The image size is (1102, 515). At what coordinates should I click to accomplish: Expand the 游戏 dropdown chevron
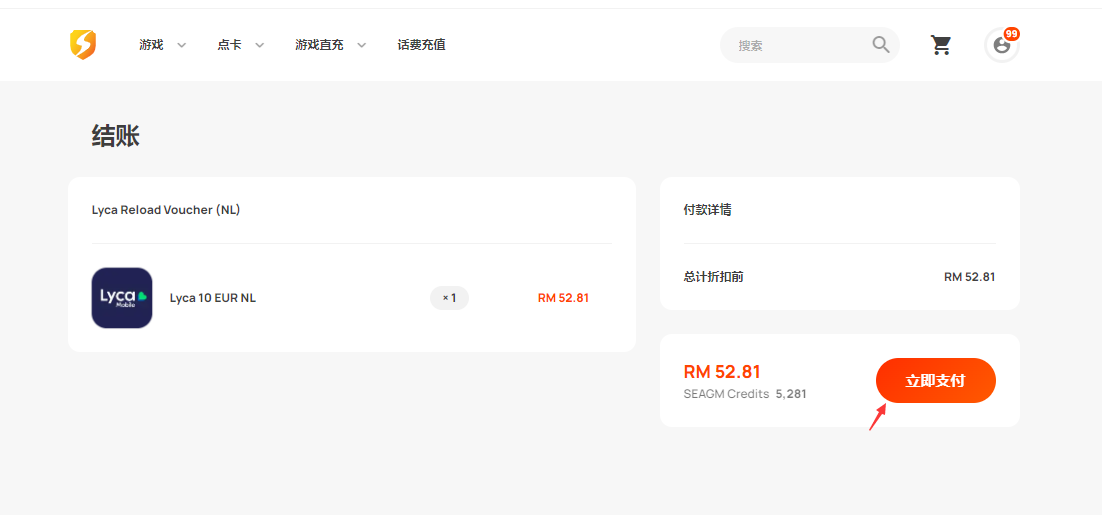point(181,46)
